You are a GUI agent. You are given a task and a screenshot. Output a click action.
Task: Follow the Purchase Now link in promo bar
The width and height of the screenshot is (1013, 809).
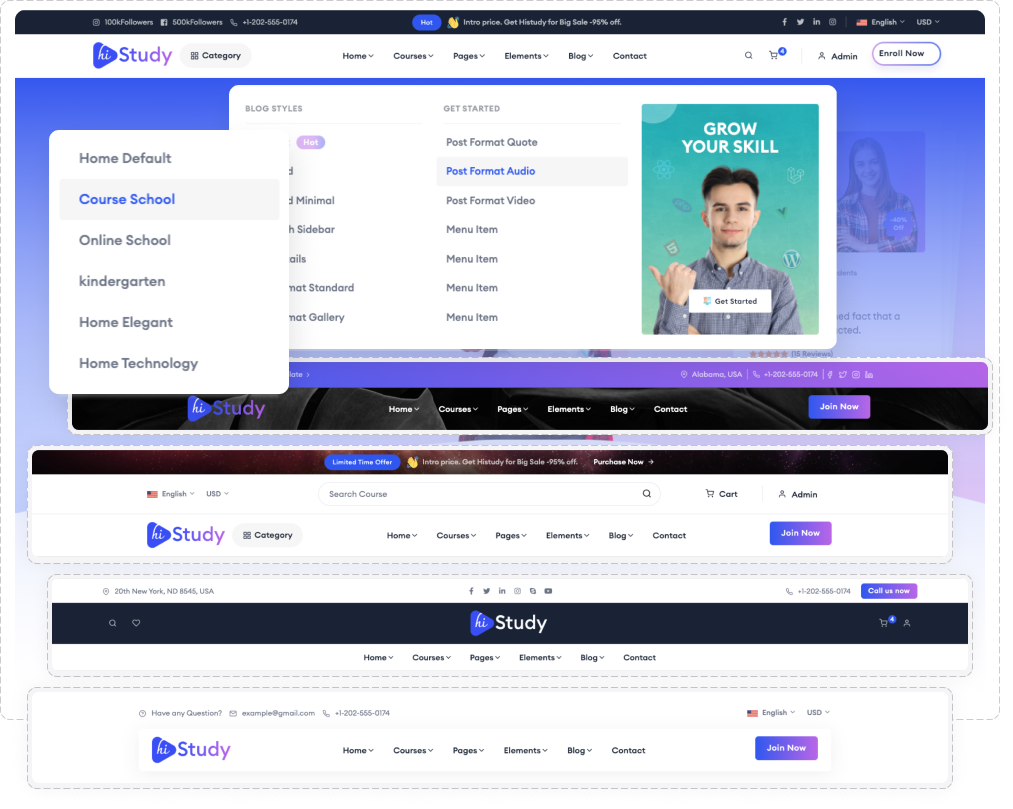(623, 462)
